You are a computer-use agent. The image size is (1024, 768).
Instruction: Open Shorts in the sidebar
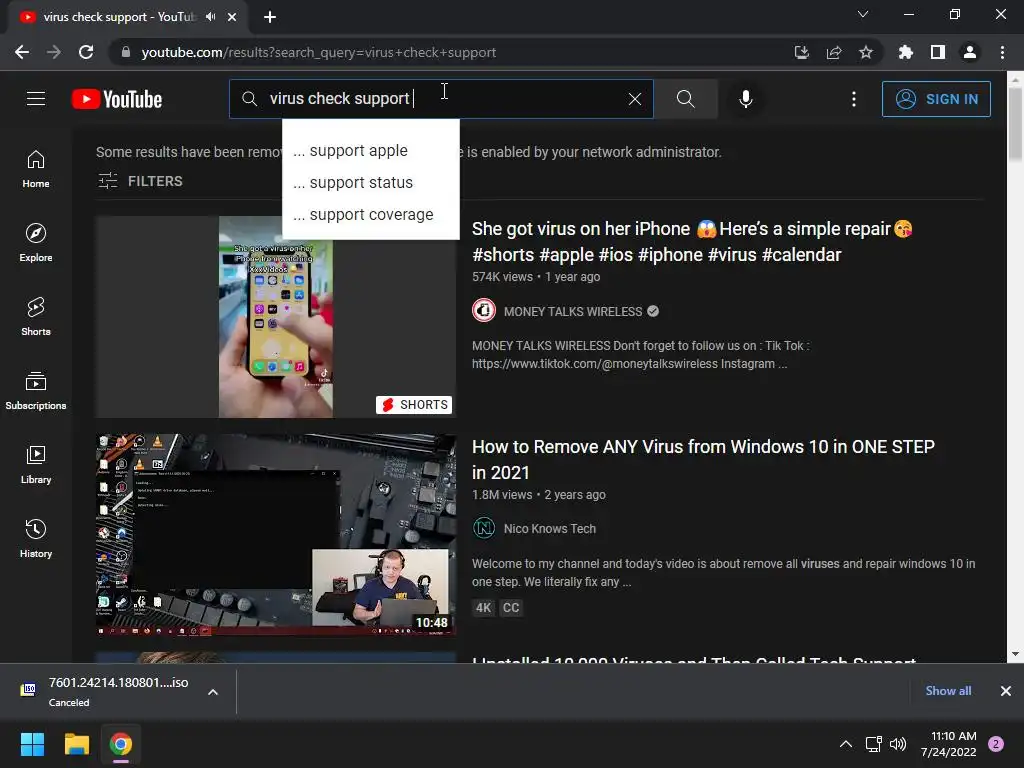(36, 317)
